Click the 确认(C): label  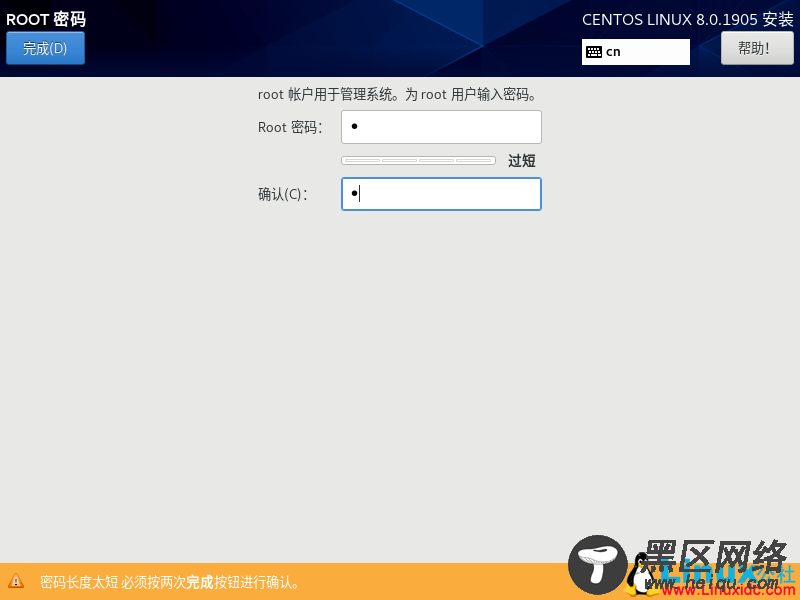coord(283,194)
